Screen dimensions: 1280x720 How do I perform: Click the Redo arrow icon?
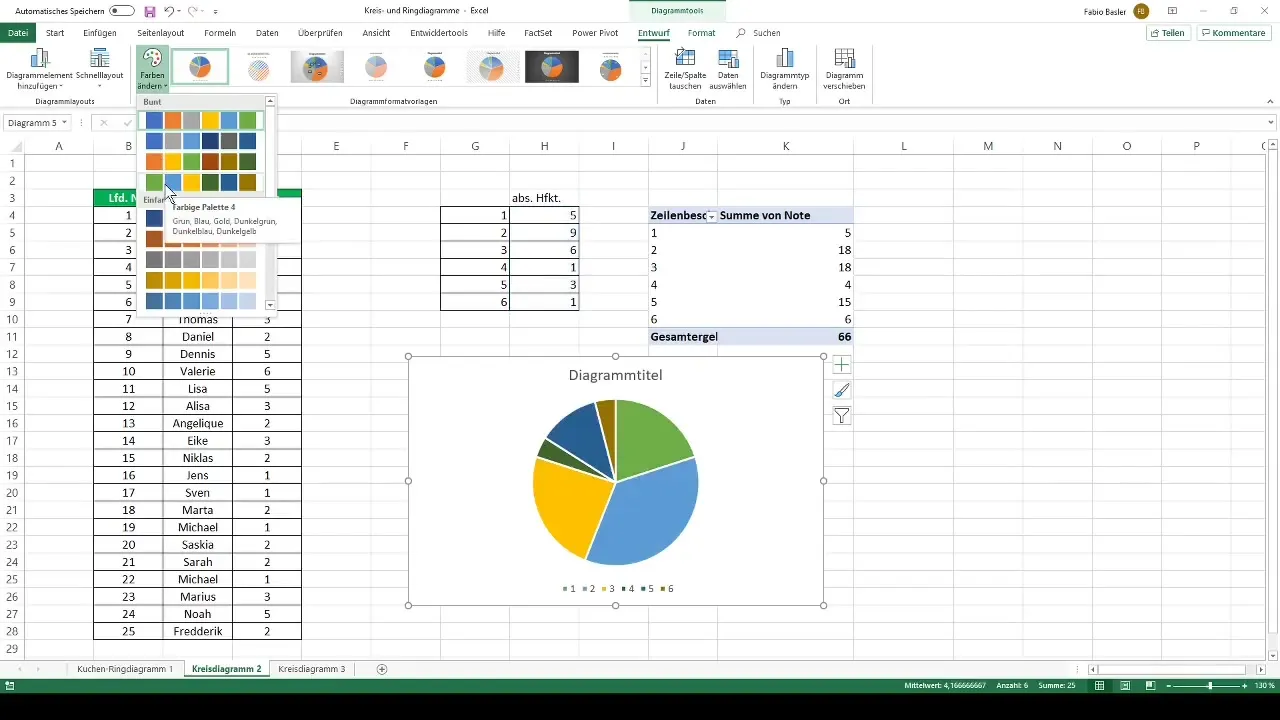pos(193,10)
